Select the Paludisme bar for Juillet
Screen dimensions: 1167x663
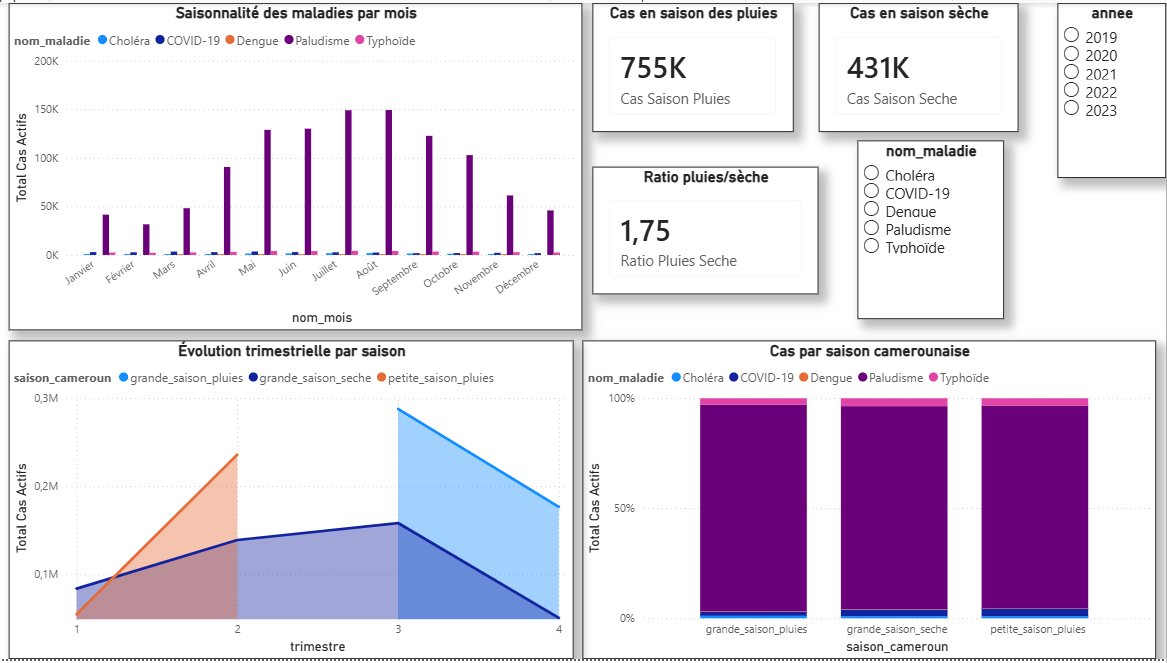[x=348, y=182]
